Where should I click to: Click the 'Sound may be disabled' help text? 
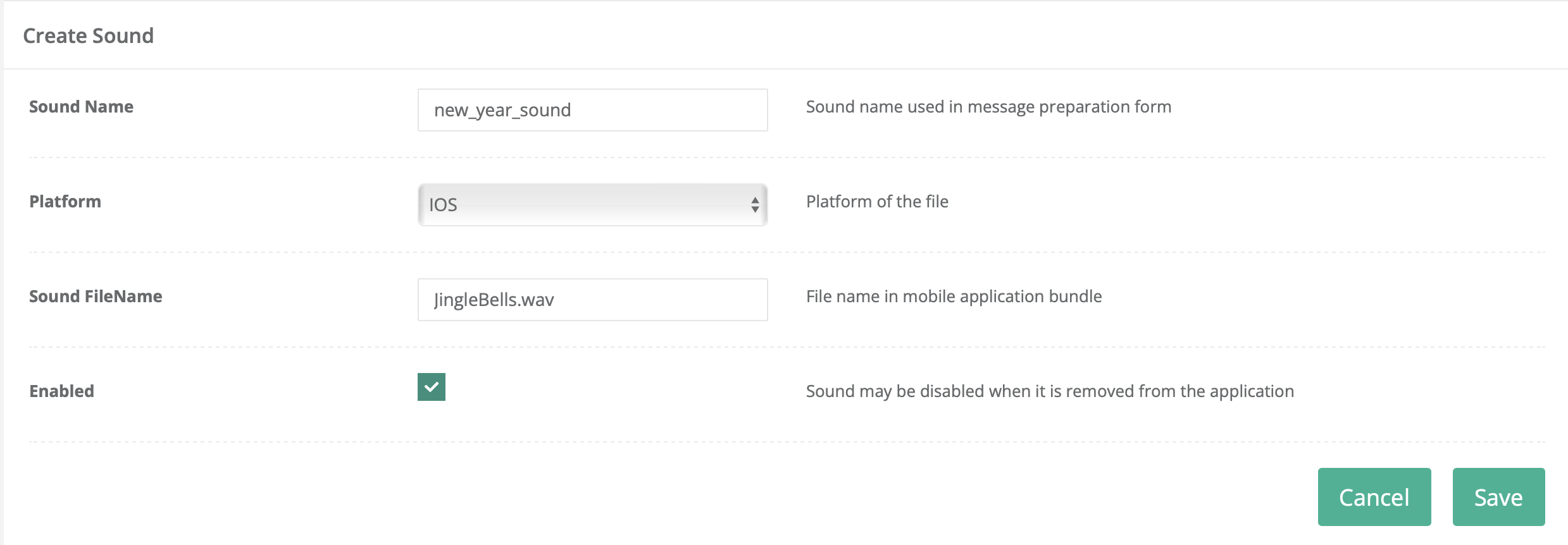(1049, 391)
